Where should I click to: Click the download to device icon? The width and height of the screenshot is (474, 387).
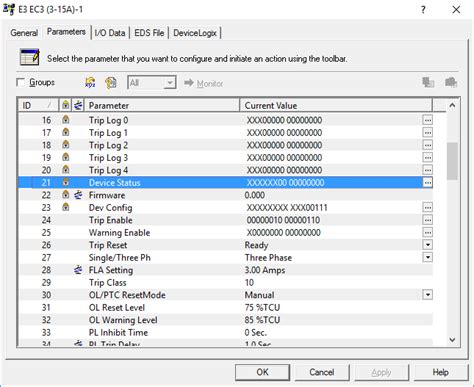pos(428,82)
